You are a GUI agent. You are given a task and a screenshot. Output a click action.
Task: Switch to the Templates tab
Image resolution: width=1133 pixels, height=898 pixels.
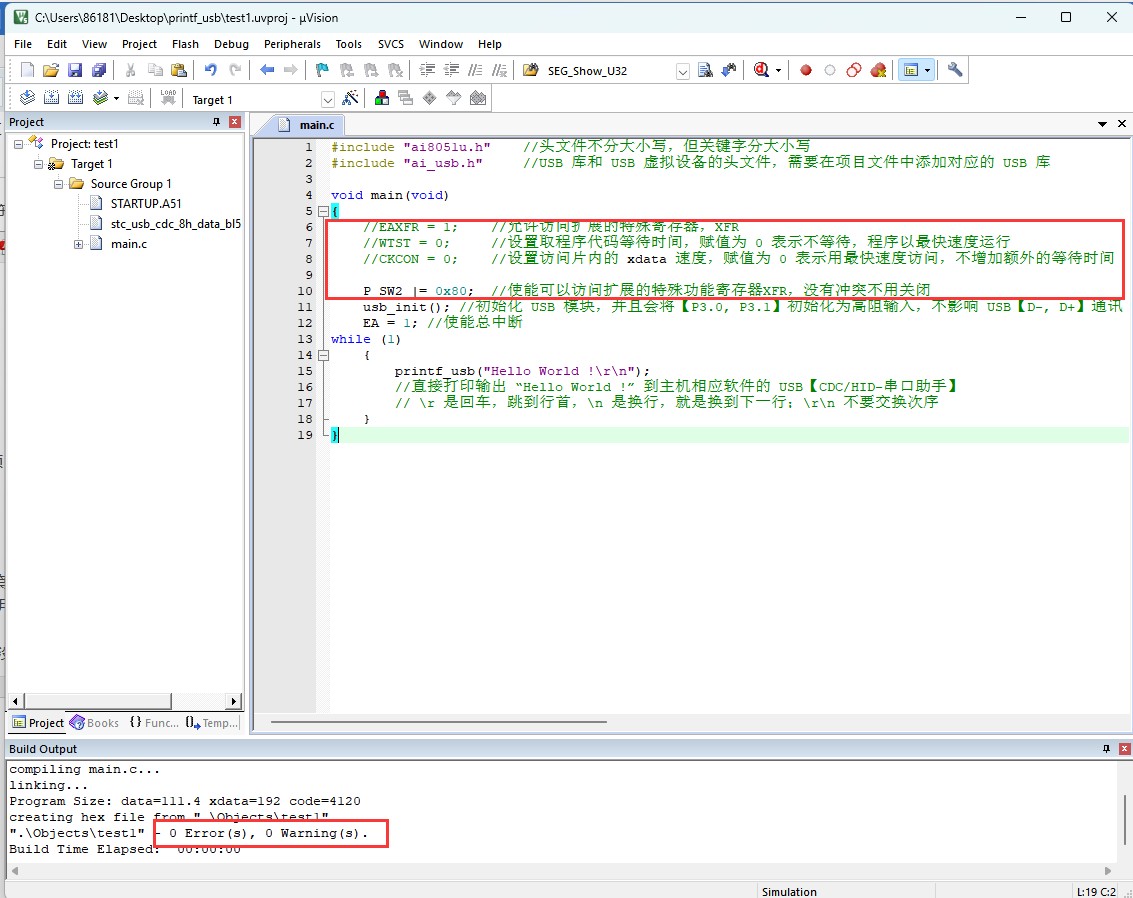point(212,722)
